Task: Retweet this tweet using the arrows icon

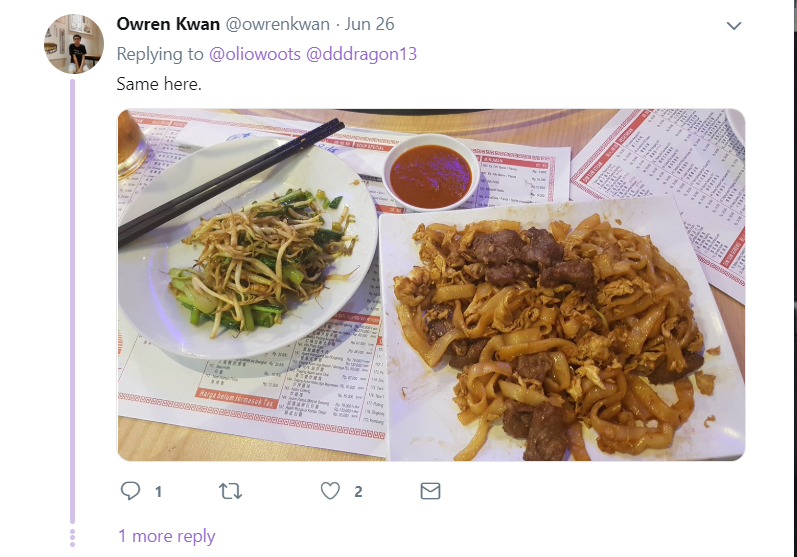Action: pos(230,491)
